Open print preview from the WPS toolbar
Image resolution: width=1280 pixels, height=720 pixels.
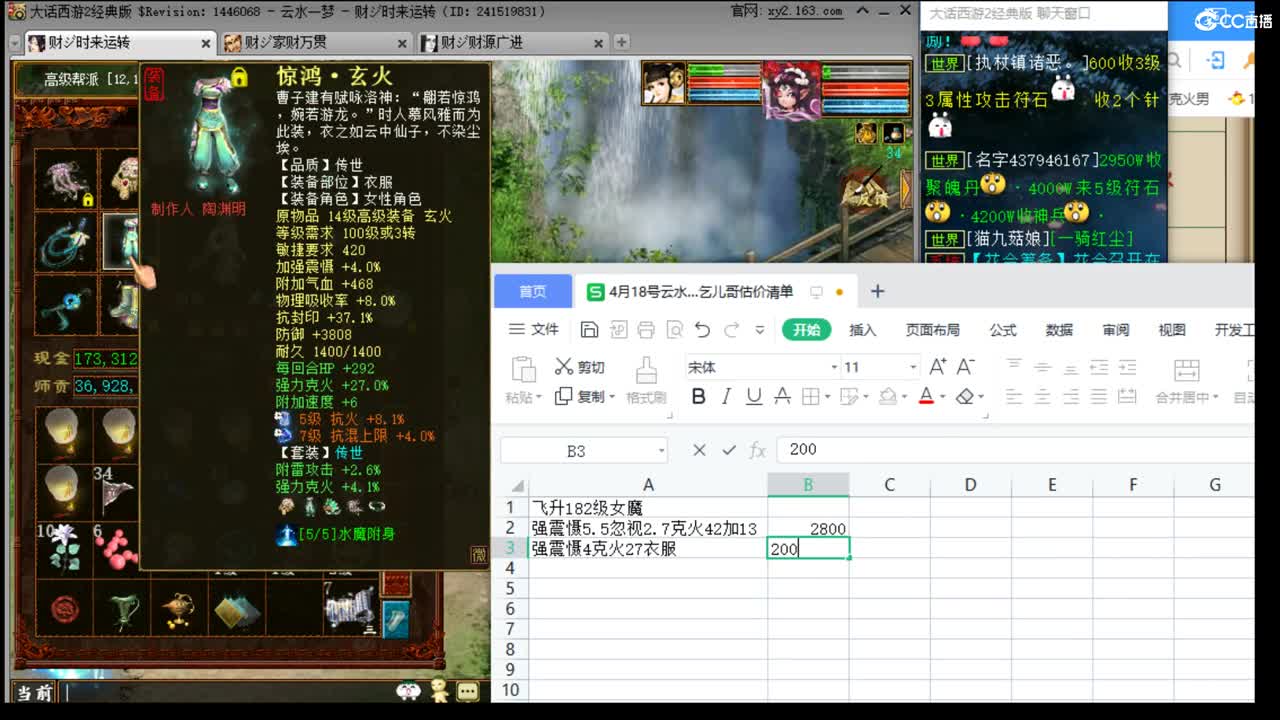tap(674, 330)
